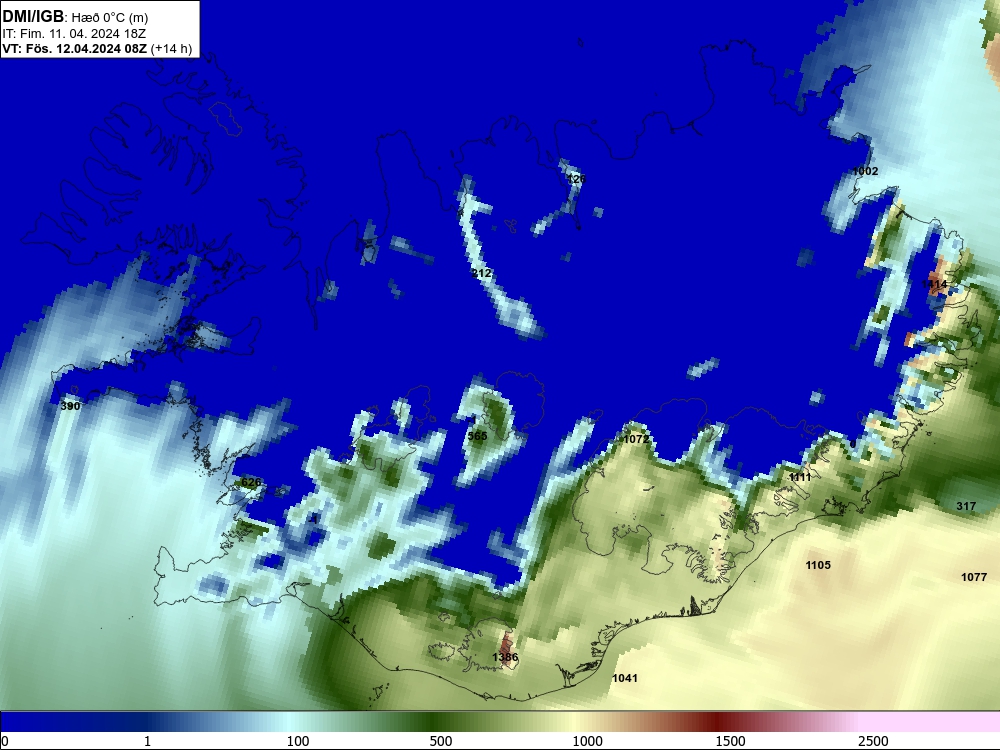Click the 126 value label on the map
This screenshot has width=1000, height=750.
[x=576, y=179]
